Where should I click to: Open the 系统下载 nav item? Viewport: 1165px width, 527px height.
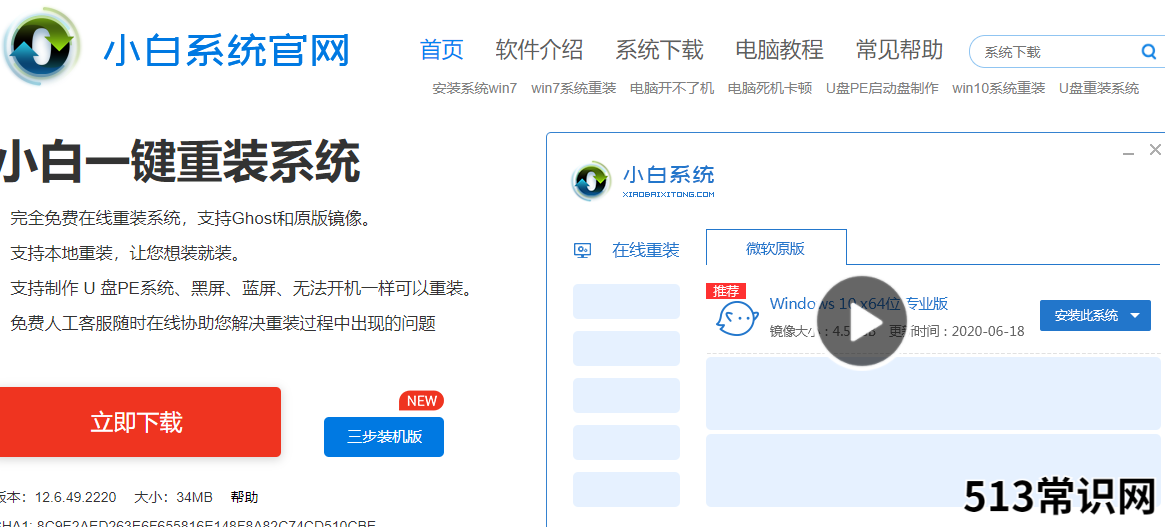(659, 51)
